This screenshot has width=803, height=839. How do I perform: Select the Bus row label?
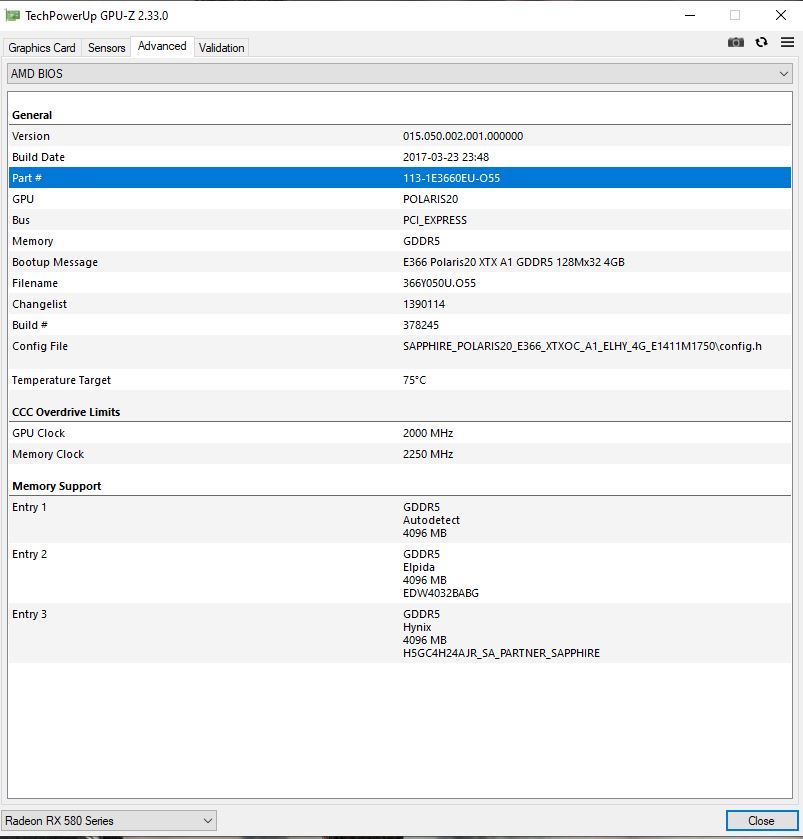[x=21, y=220]
